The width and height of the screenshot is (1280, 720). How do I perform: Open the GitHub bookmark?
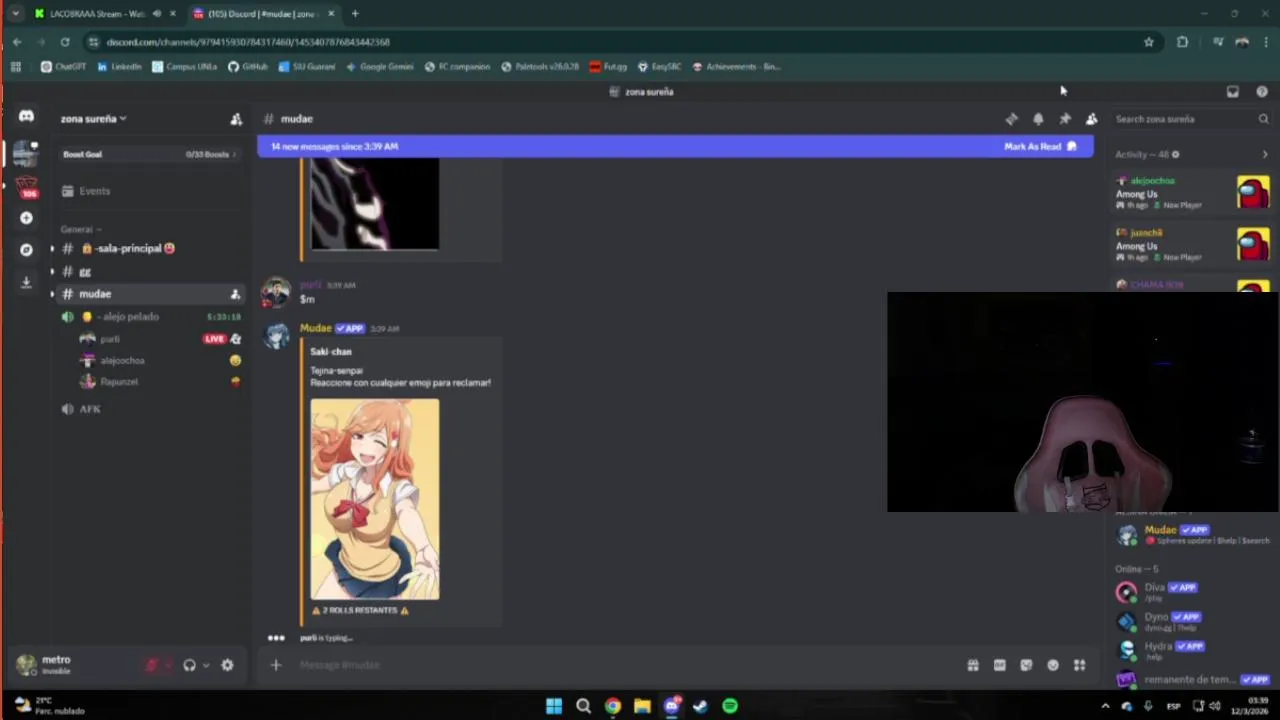click(247, 67)
